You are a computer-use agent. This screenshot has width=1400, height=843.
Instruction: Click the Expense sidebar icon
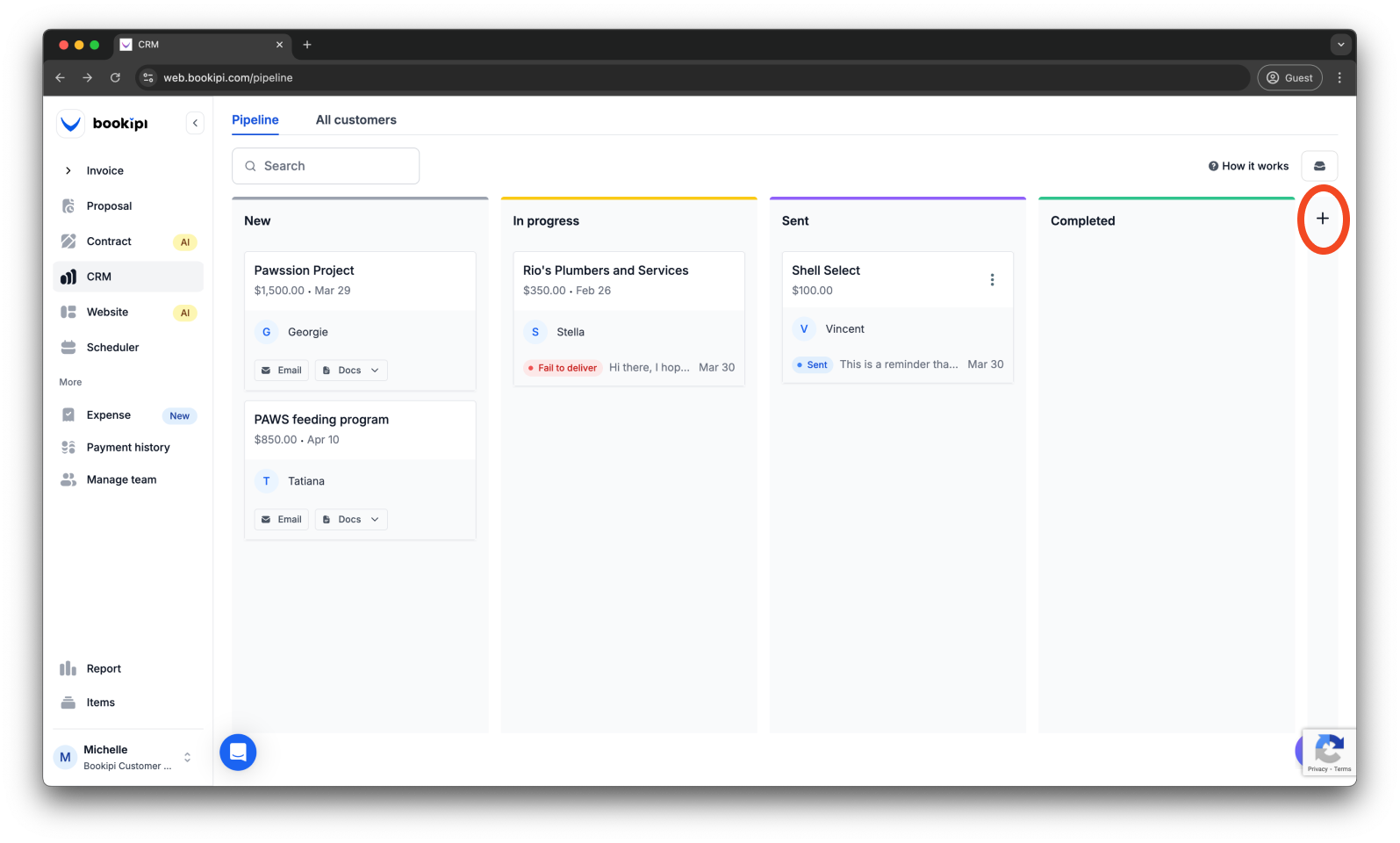tap(68, 415)
